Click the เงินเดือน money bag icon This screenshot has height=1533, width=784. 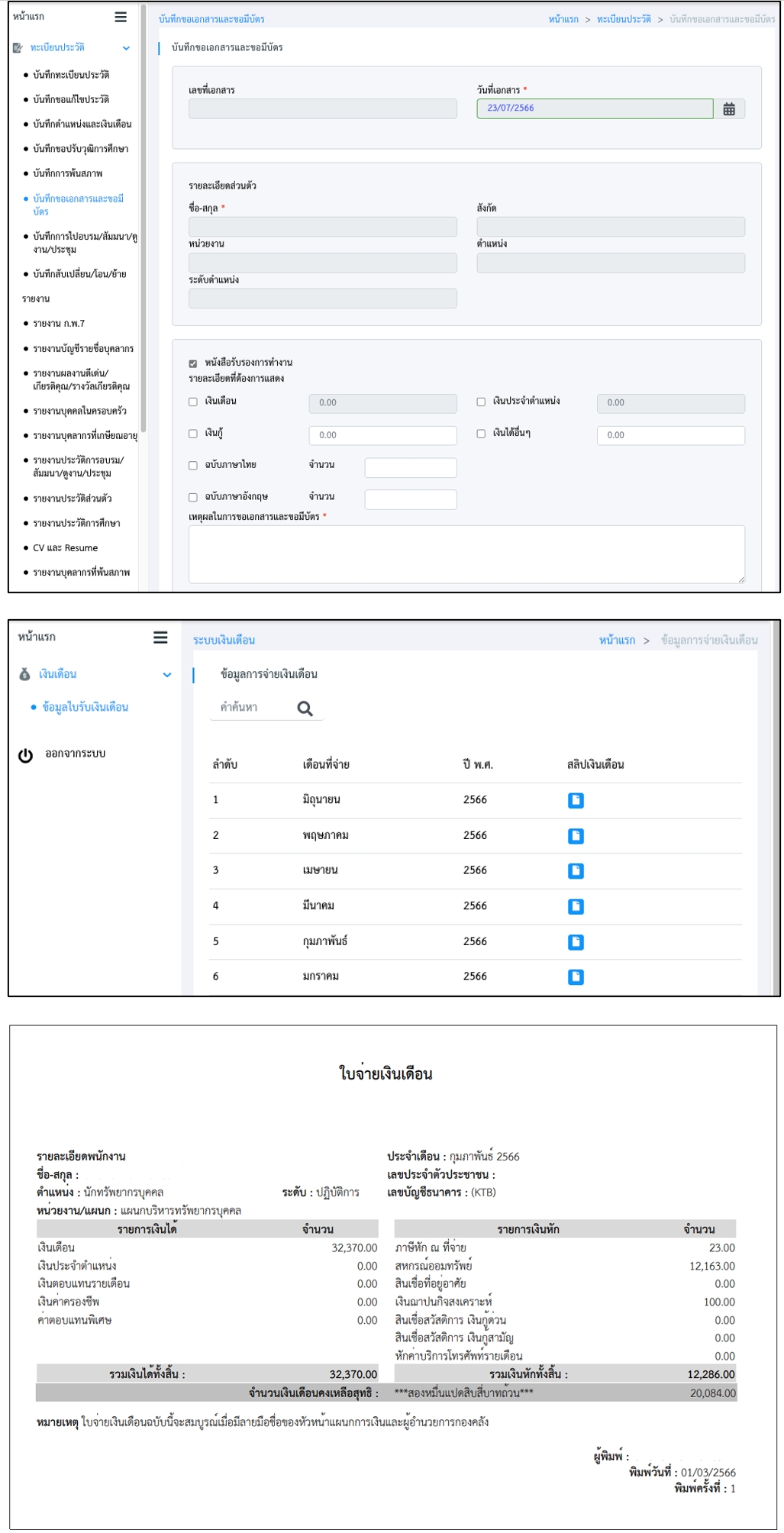pos(24,674)
